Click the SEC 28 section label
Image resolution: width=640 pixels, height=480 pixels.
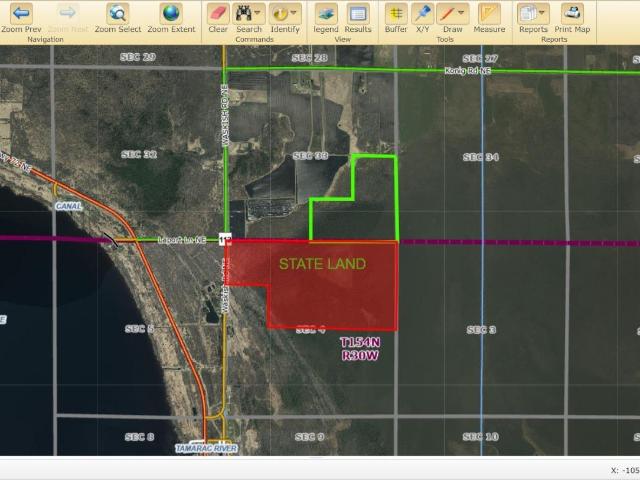(x=310, y=58)
